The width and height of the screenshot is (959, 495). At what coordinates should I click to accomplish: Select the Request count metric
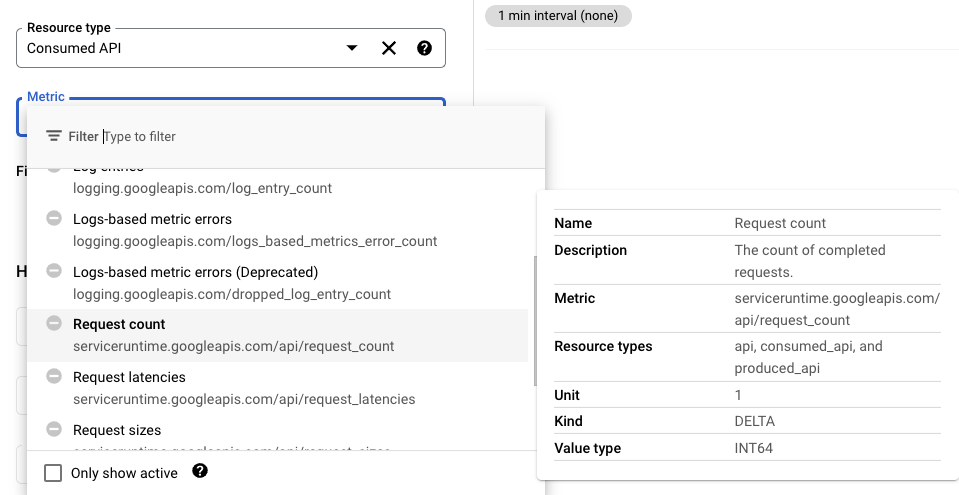point(233,335)
